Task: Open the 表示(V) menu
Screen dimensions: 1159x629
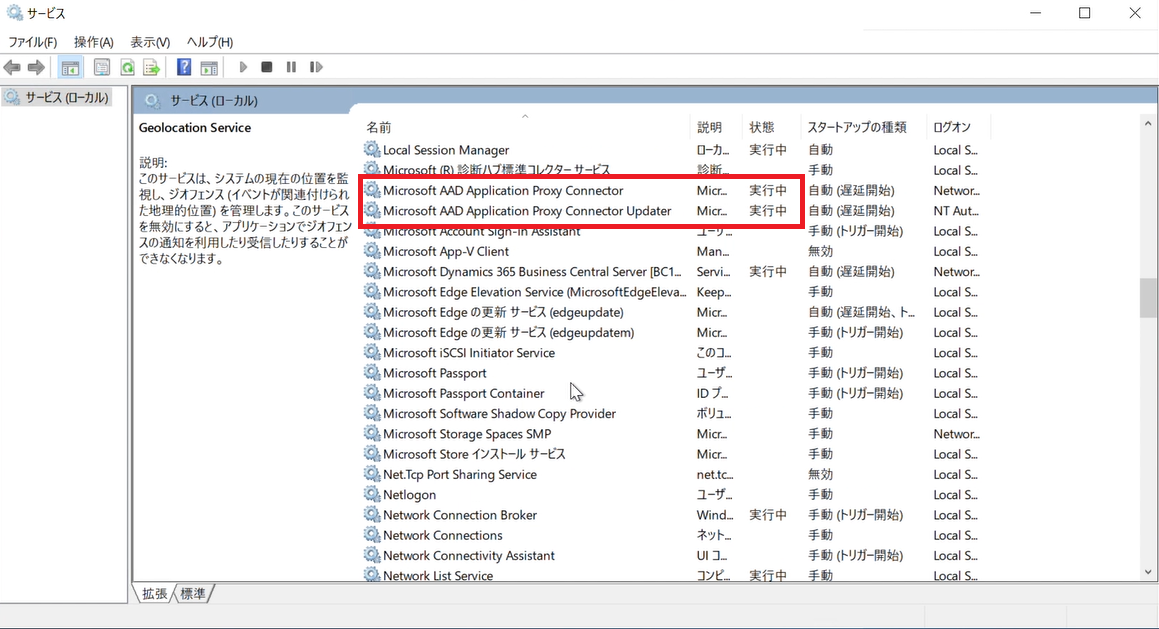Action: tap(150, 42)
